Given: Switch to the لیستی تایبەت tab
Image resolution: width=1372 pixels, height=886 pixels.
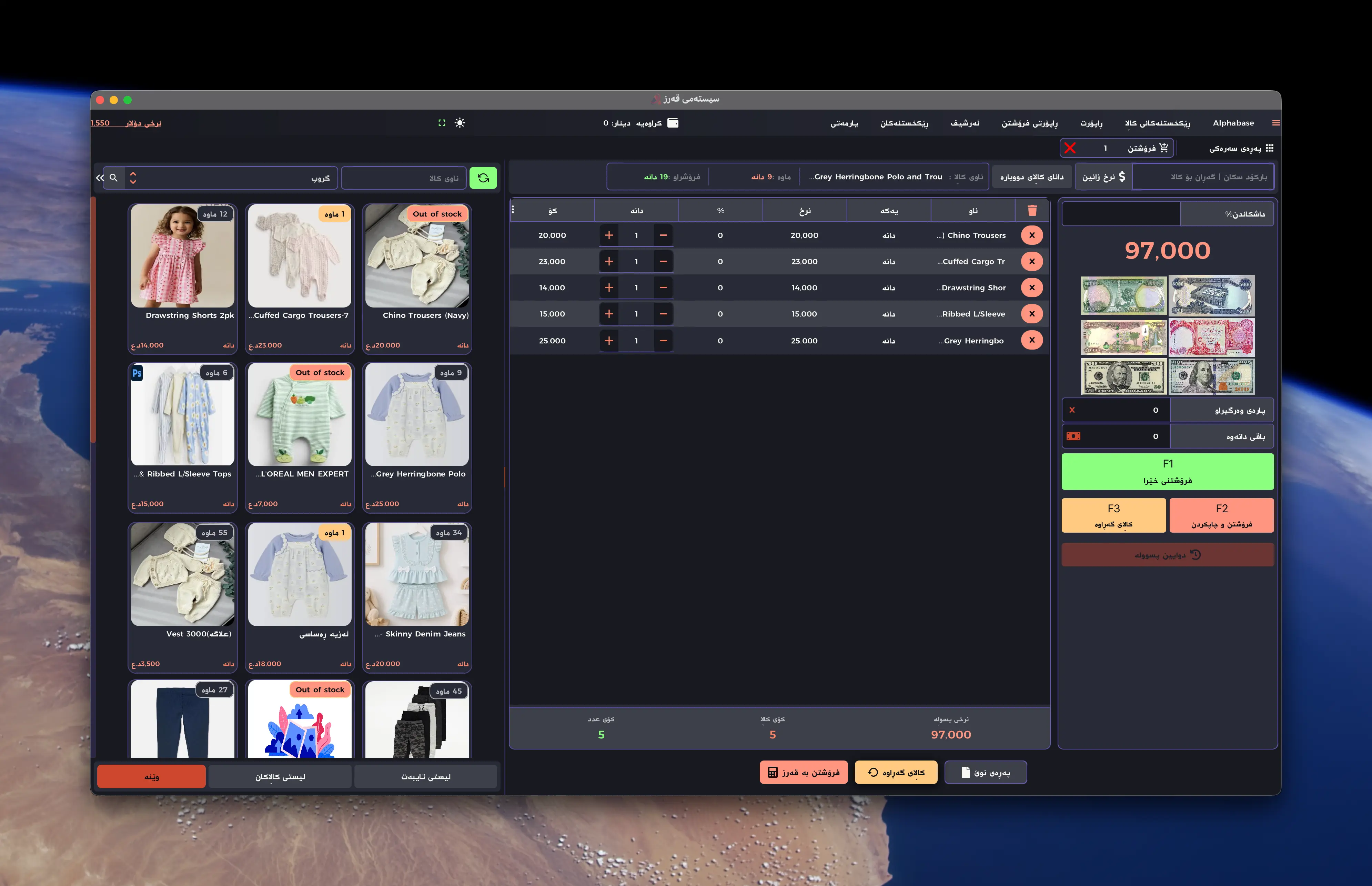Looking at the screenshot, I should pos(426,777).
